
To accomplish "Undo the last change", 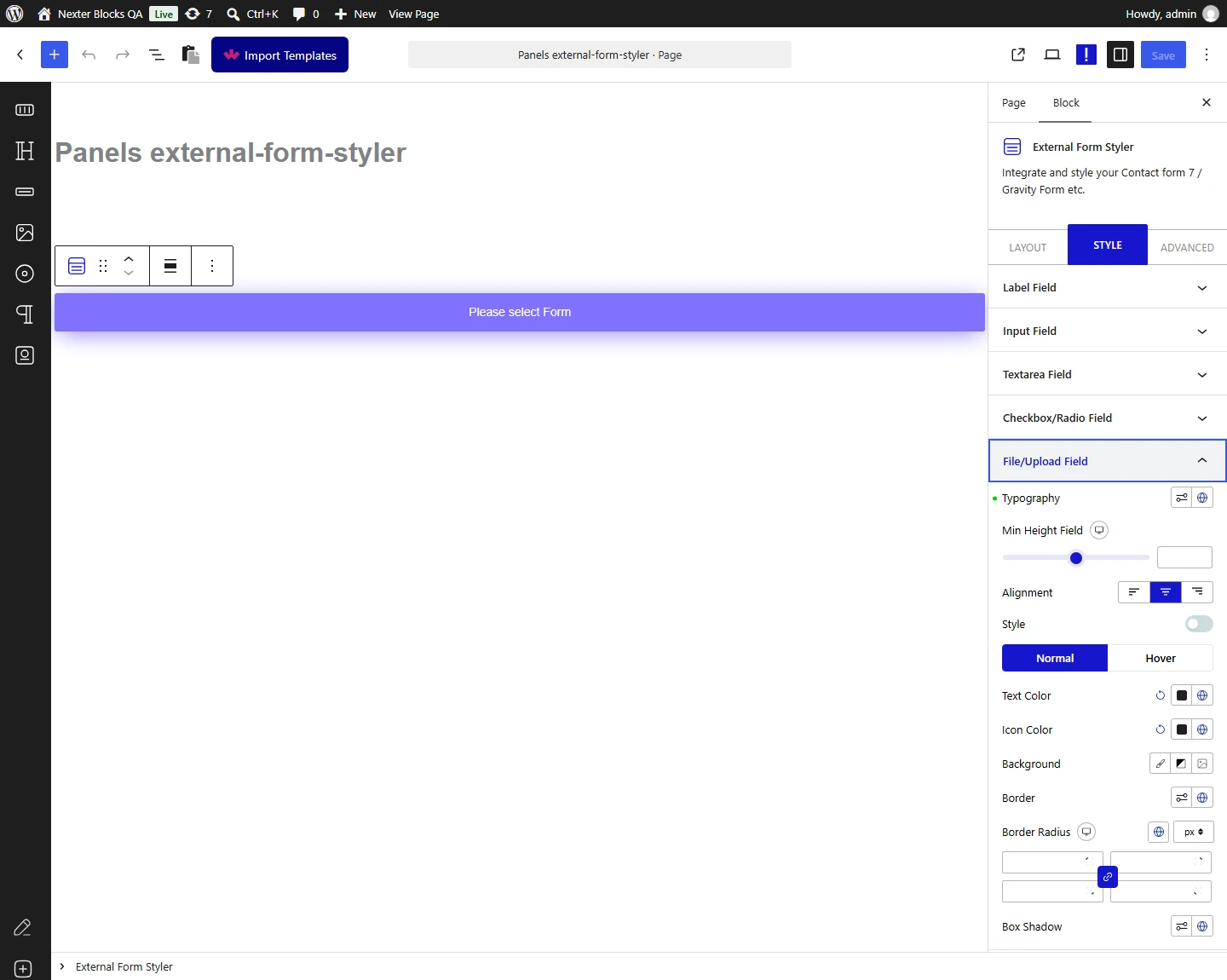I will coord(89,55).
